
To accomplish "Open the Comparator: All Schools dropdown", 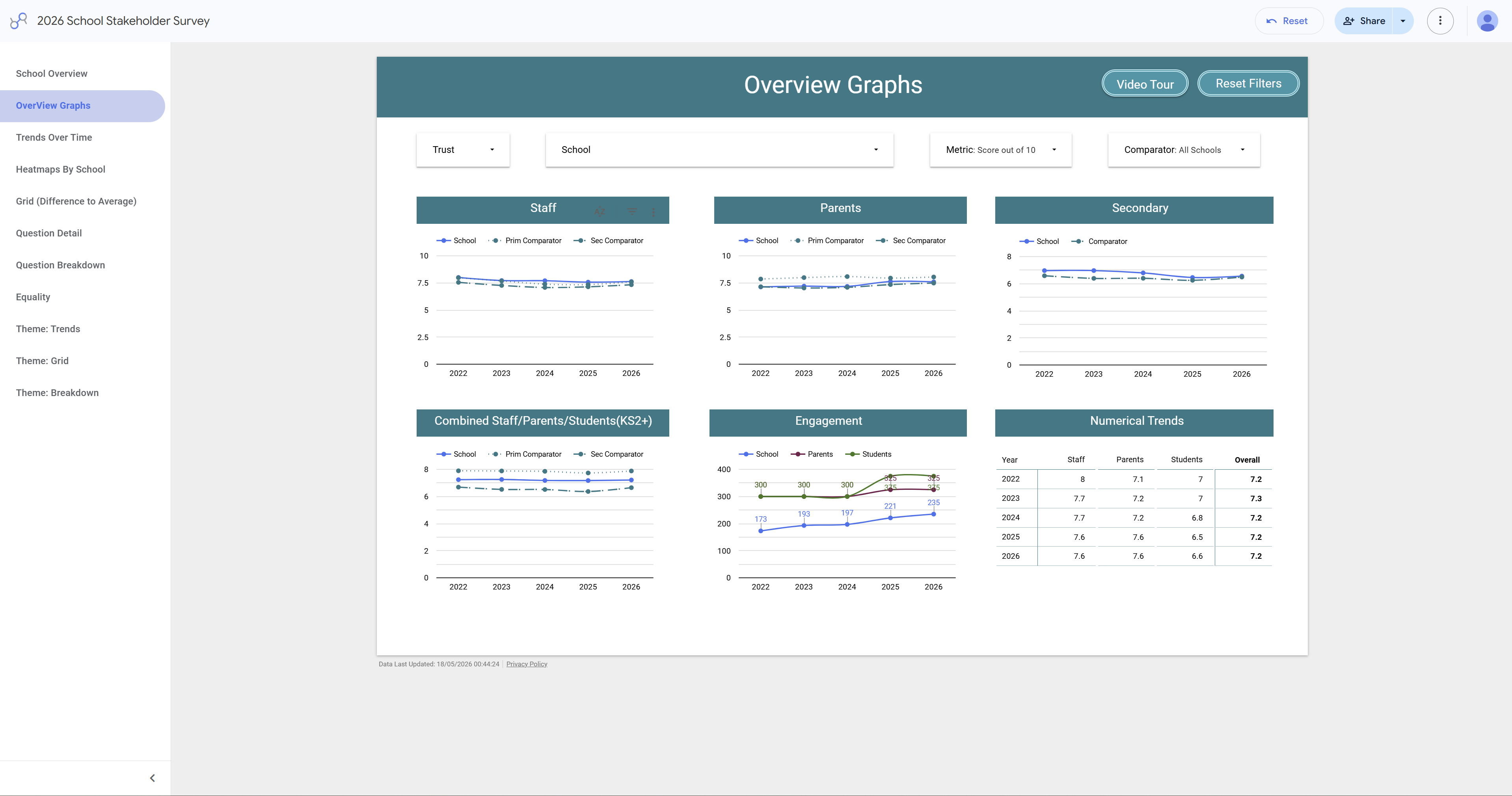I will point(1183,150).
